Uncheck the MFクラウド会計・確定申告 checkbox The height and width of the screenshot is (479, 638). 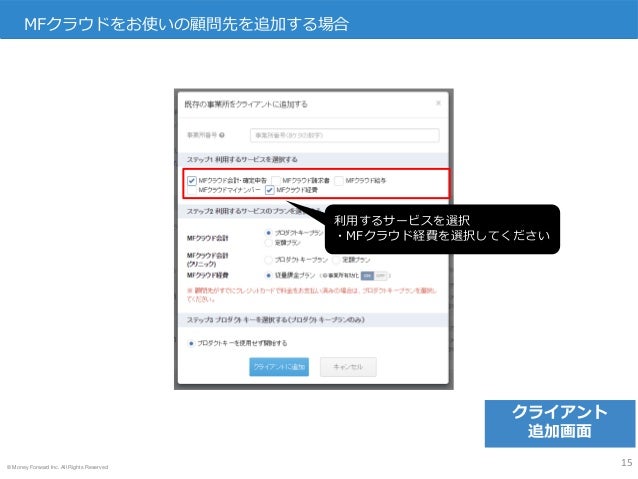192,180
